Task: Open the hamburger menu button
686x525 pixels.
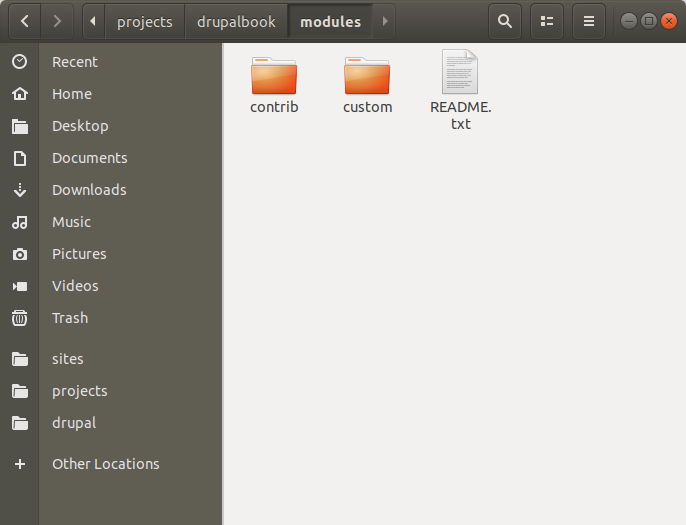Action: pyautogui.click(x=589, y=21)
